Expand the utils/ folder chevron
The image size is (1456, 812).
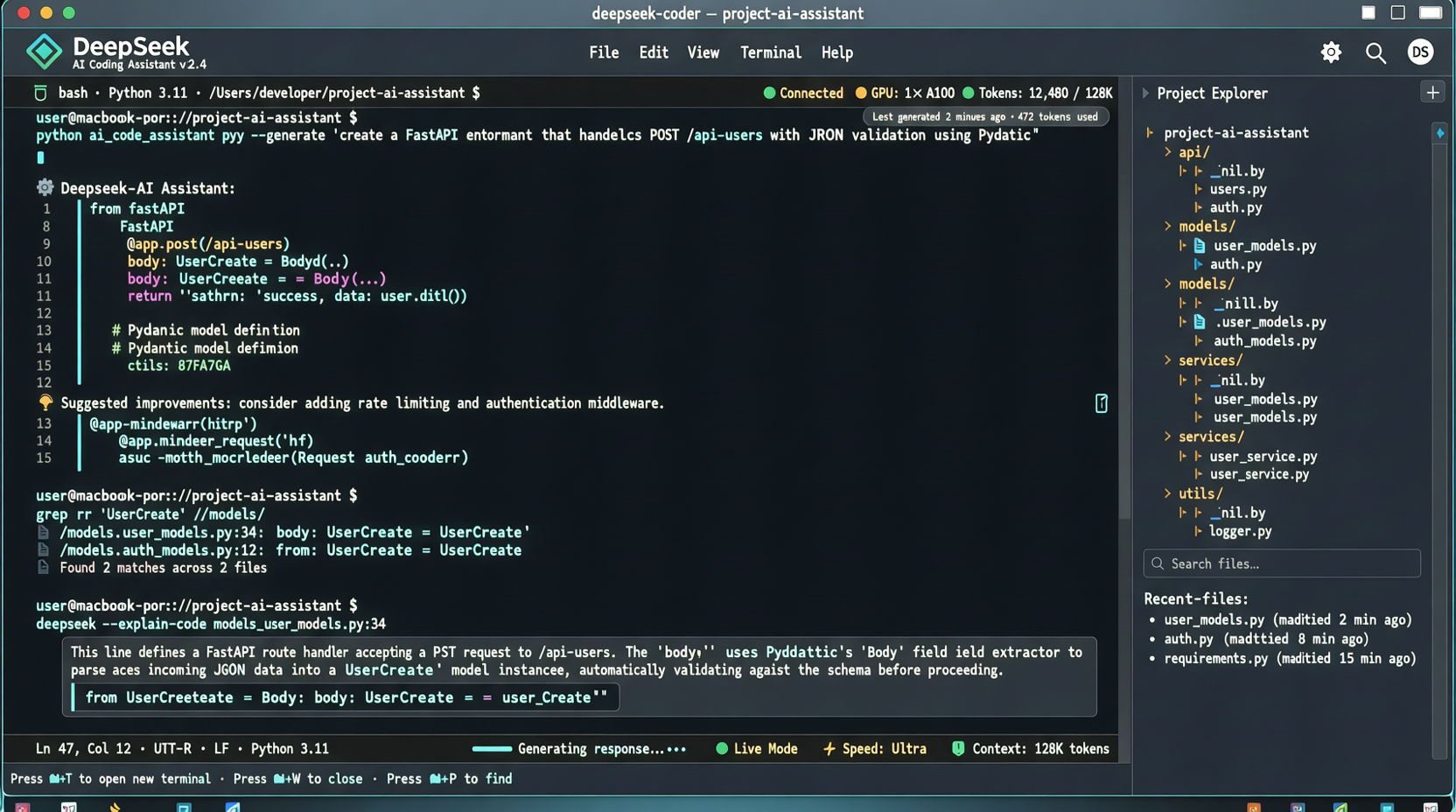click(x=1167, y=493)
